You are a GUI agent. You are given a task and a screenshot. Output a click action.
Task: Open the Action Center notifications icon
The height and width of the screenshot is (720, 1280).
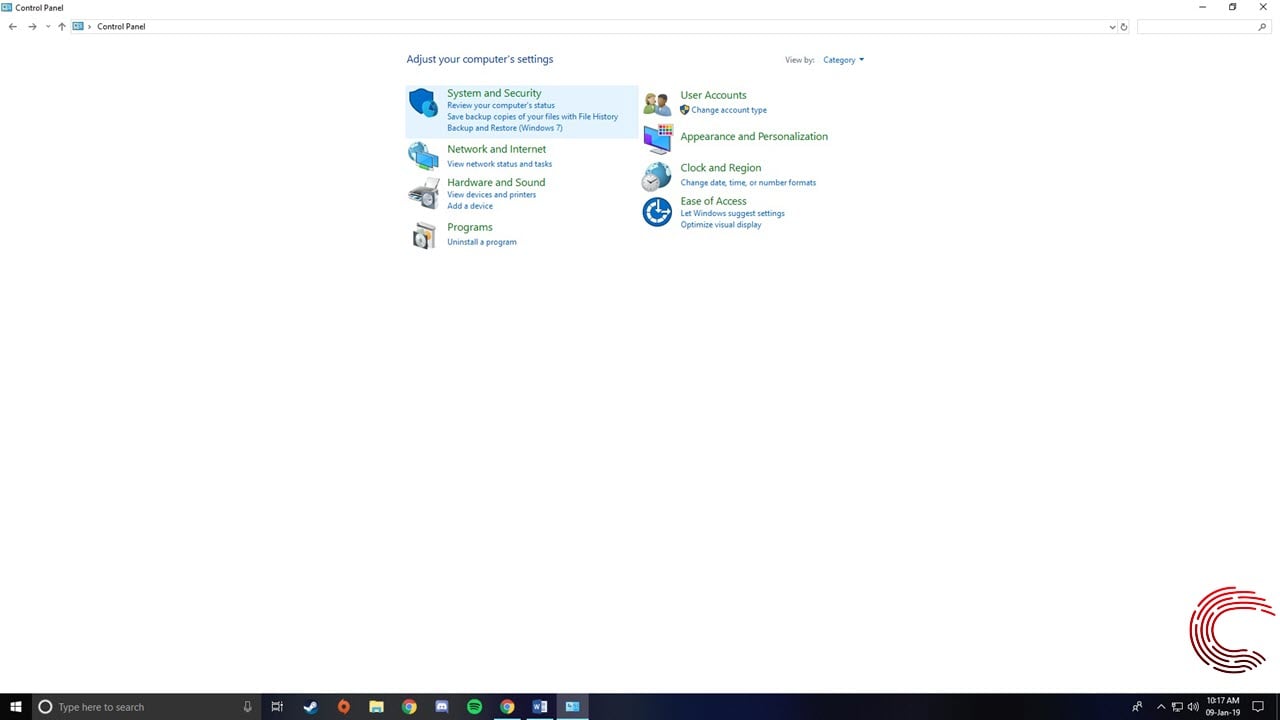pos(1258,707)
